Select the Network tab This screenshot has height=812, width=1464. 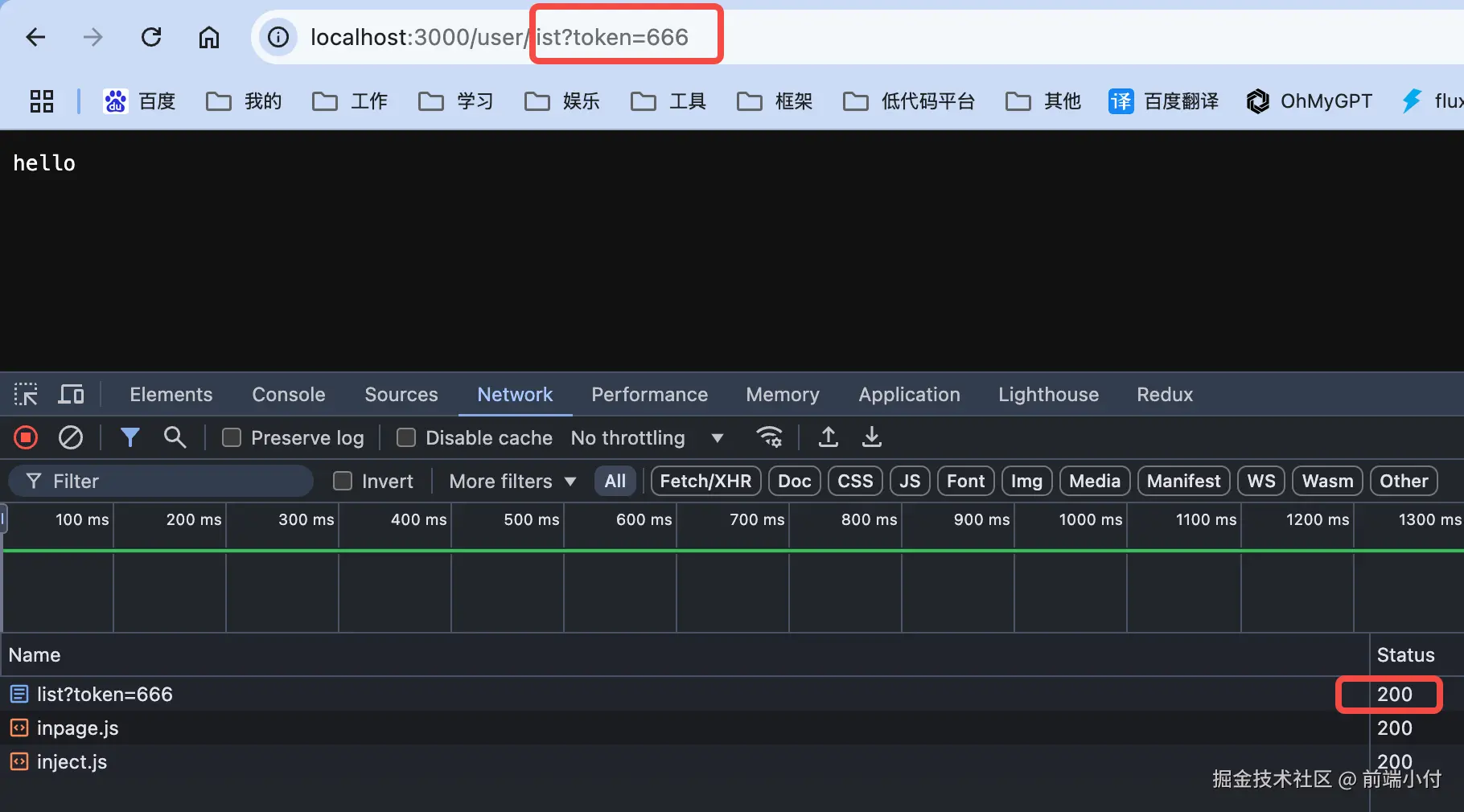tap(515, 395)
